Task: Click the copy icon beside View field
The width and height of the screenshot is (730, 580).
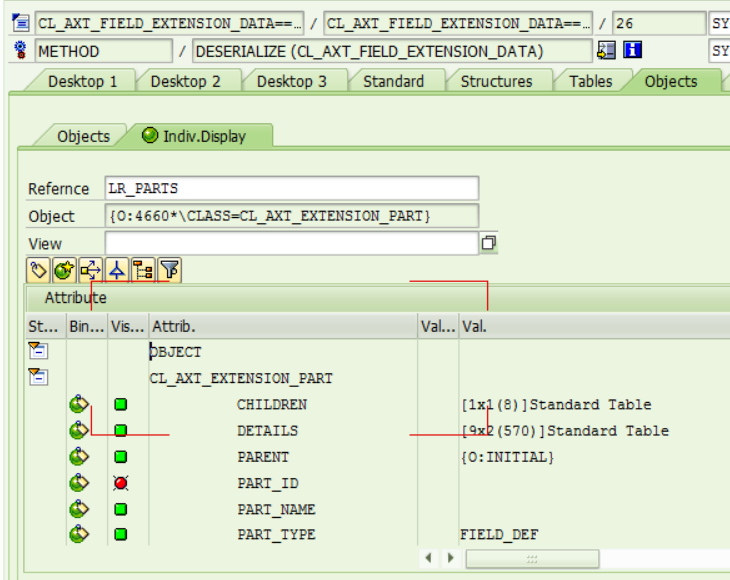Action: [x=488, y=243]
